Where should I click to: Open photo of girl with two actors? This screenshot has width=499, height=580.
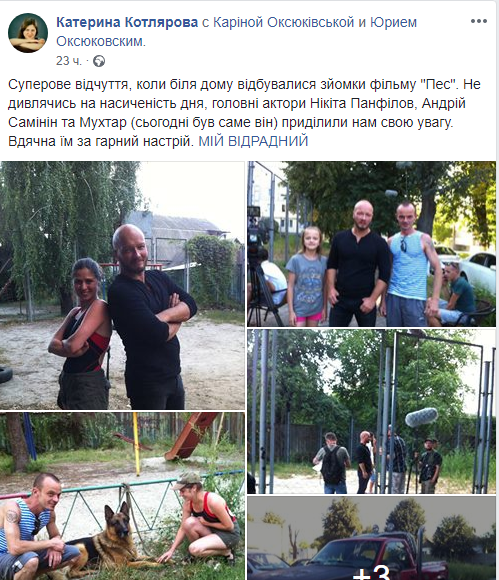click(x=371, y=244)
